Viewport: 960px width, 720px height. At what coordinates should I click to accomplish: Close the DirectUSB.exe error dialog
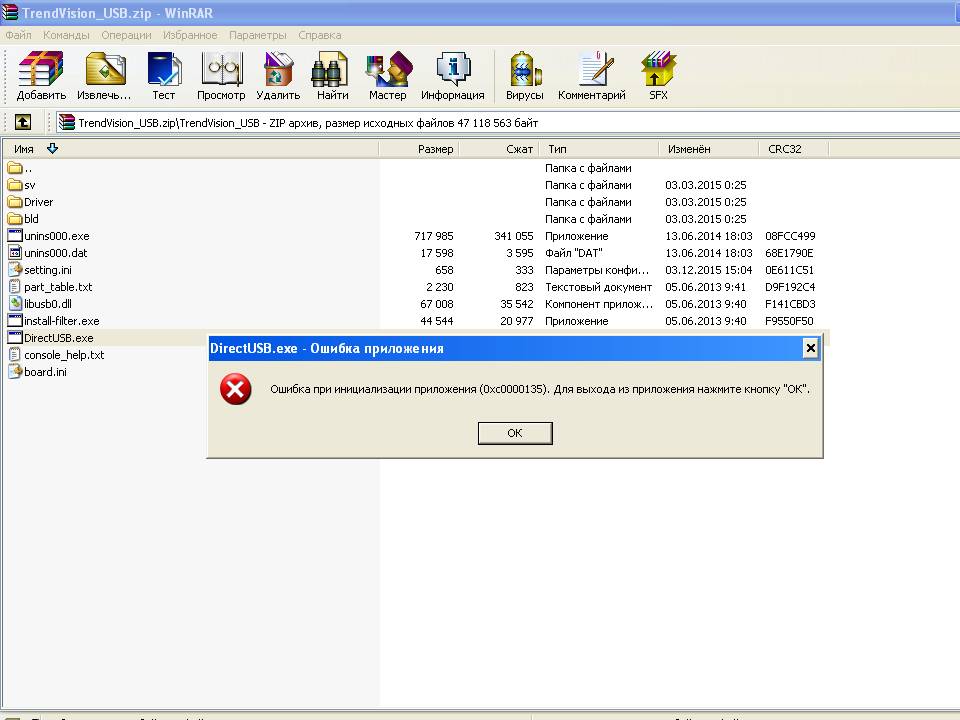tap(810, 348)
